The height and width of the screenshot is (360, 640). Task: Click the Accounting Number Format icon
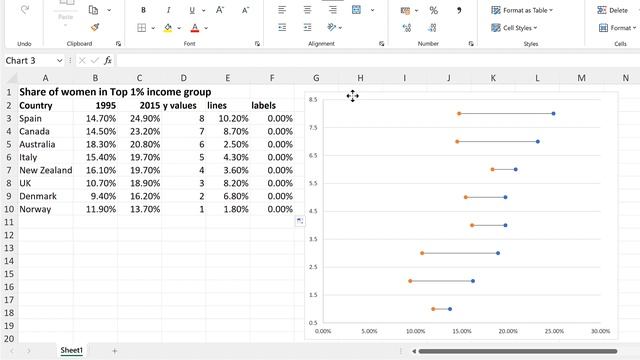coord(405,11)
